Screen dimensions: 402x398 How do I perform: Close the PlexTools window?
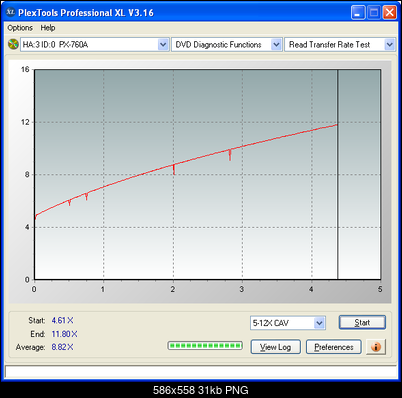point(389,13)
